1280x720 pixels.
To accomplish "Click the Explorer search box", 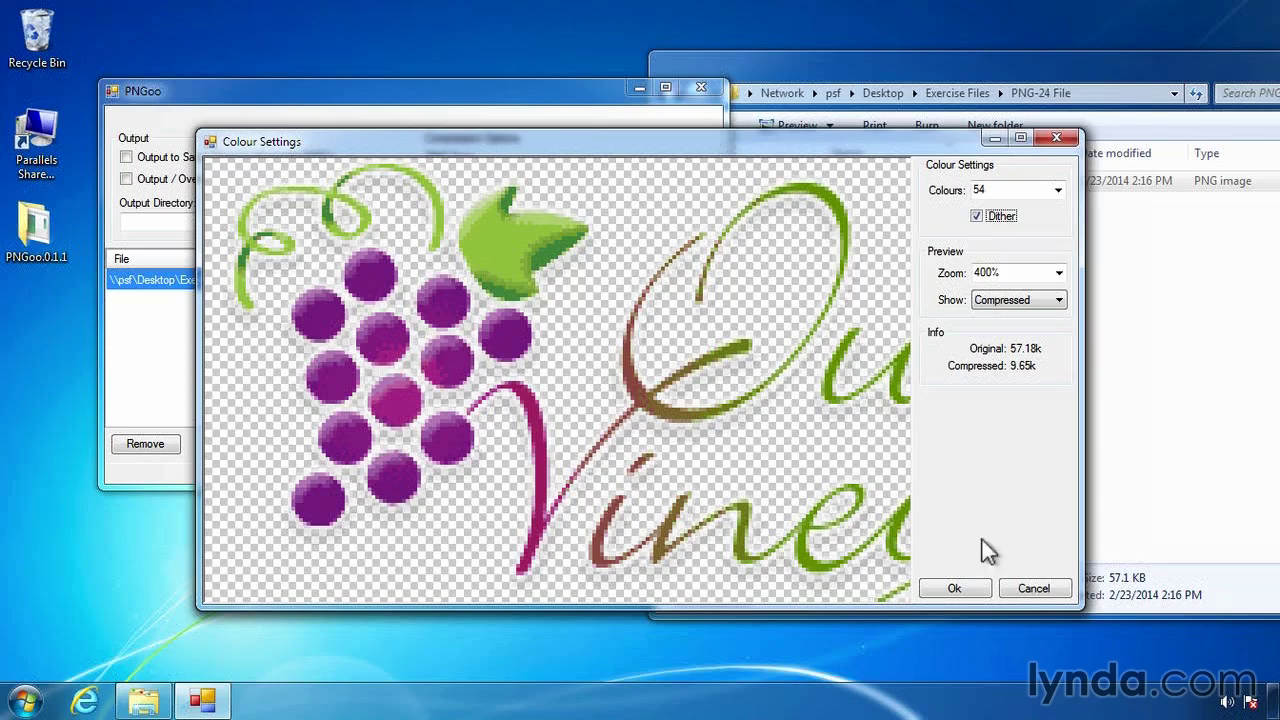I will click(1247, 93).
